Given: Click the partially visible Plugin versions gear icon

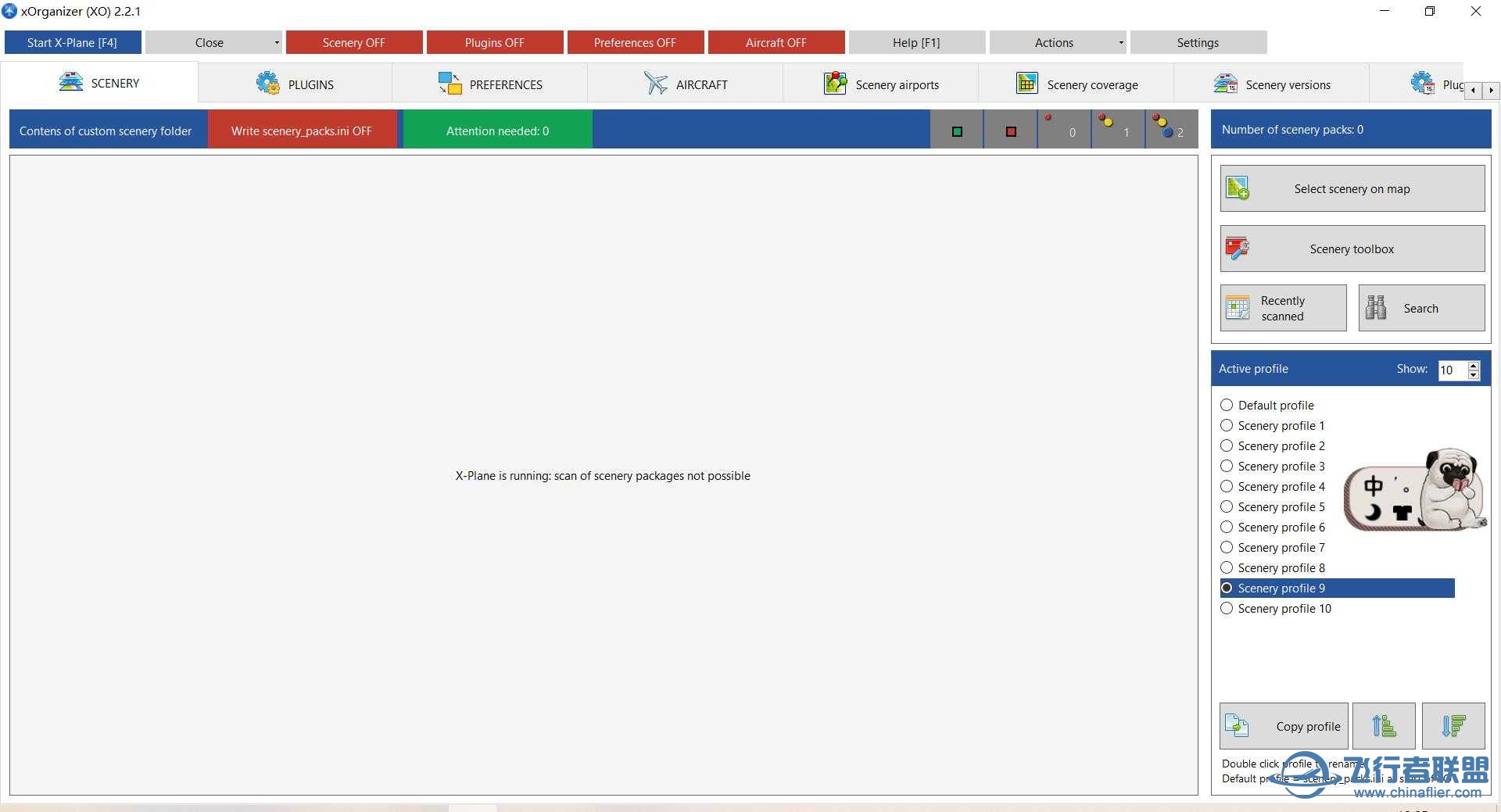Looking at the screenshot, I should 1422,82.
